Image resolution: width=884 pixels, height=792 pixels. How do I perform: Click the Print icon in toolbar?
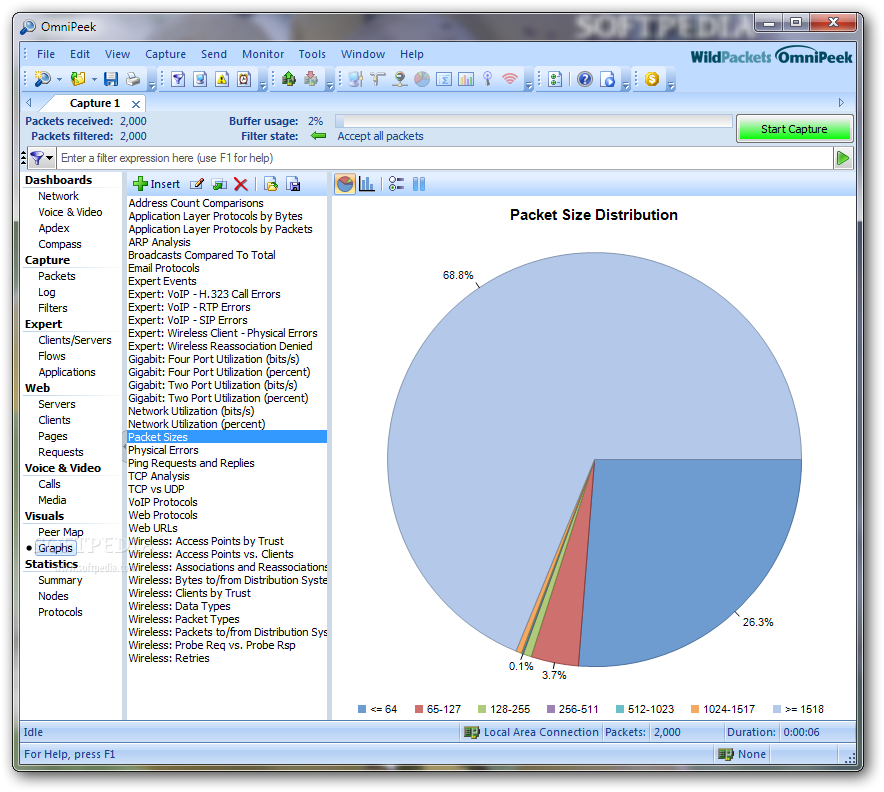(133, 79)
